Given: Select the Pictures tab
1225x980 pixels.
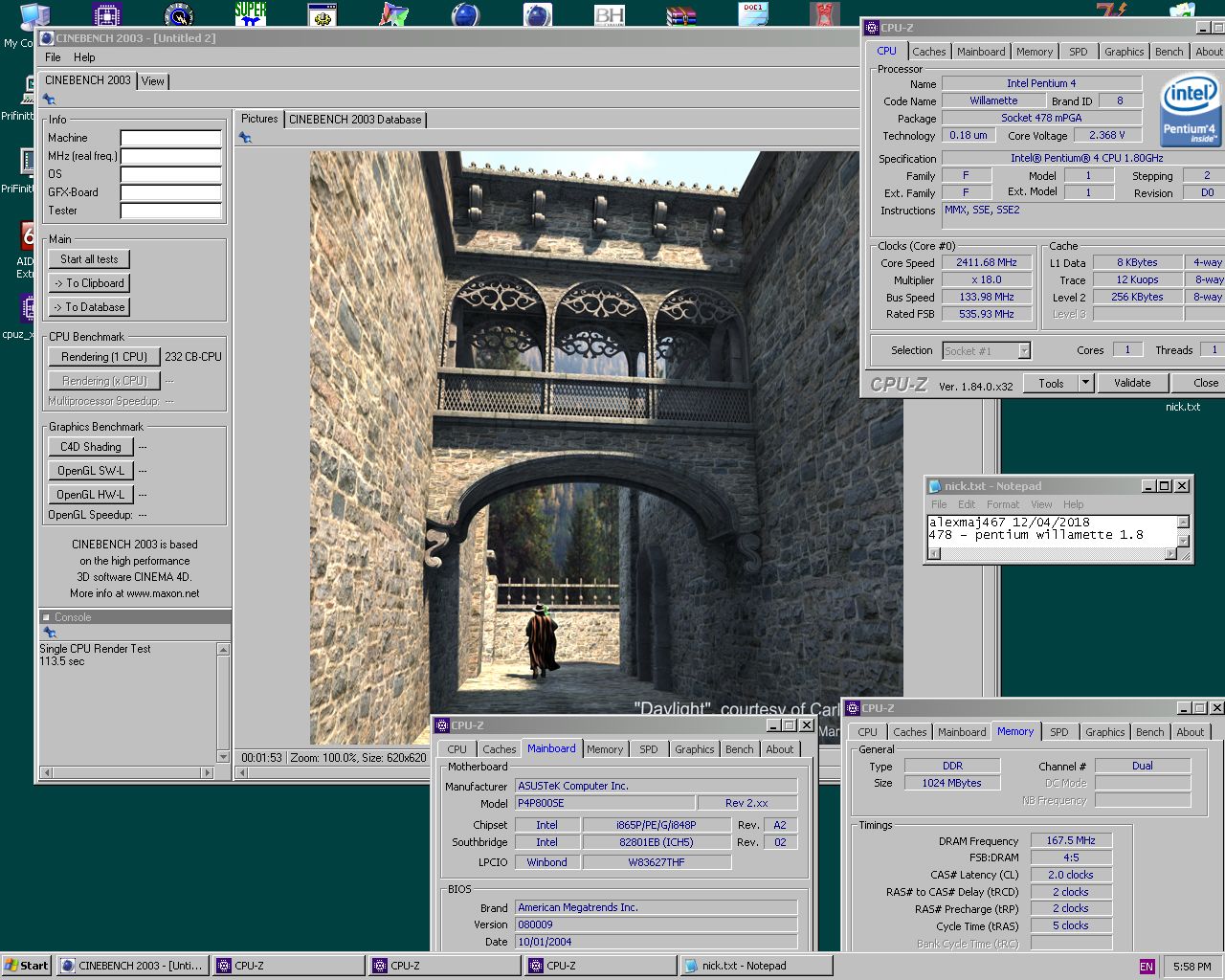Looking at the screenshot, I should click(x=259, y=119).
